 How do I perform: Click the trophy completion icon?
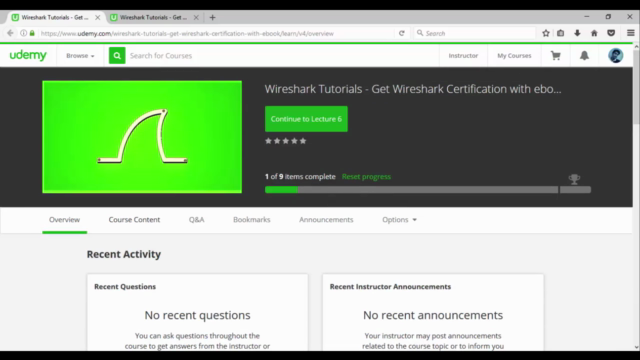pos(574,179)
